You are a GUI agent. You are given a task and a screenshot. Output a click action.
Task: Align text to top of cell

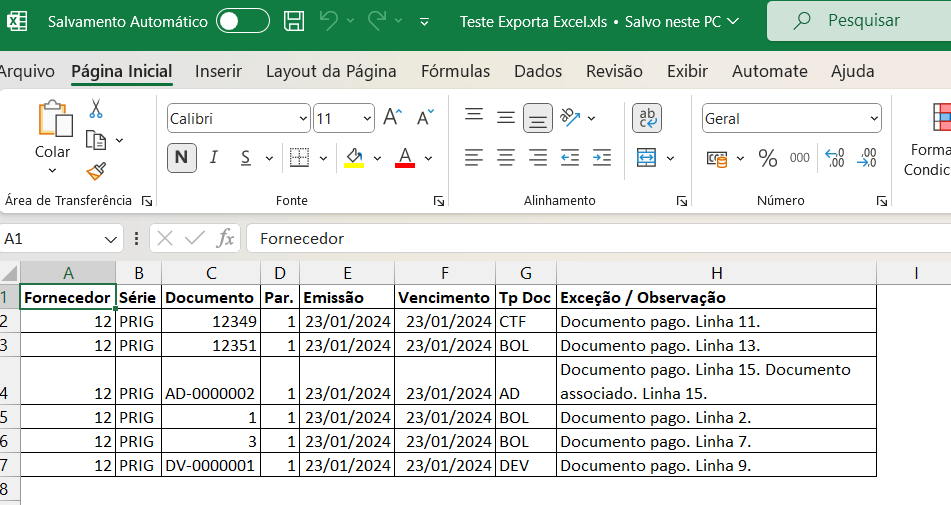pos(474,115)
